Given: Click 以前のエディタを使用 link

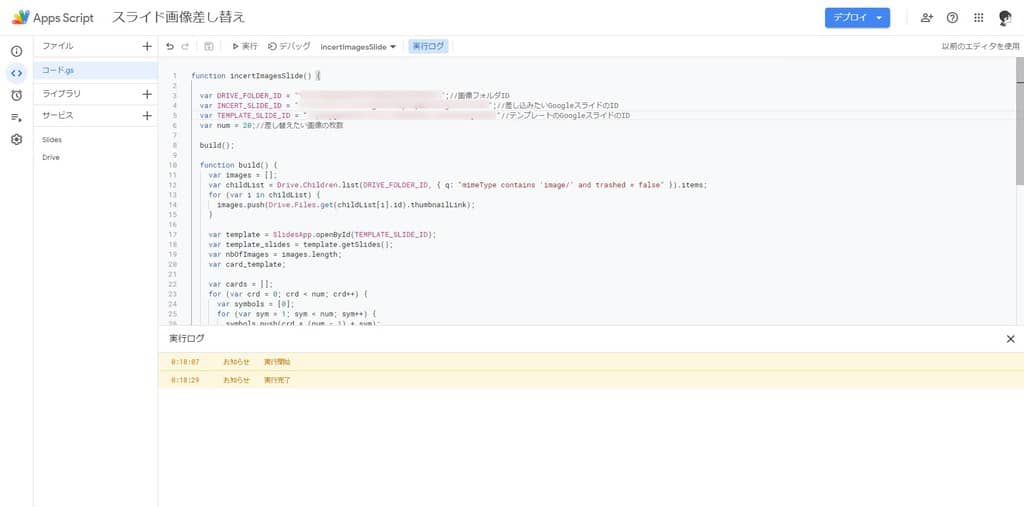Looking at the screenshot, I should [x=980, y=46].
